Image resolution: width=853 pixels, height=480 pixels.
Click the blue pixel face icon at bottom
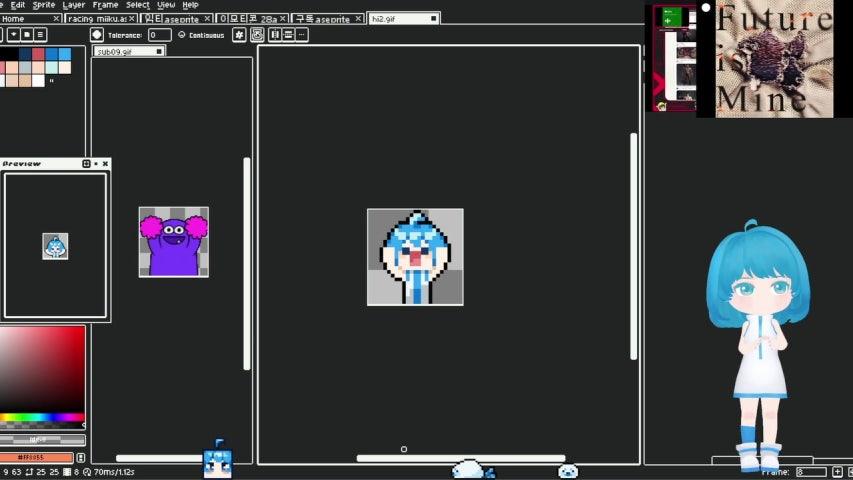pyautogui.click(x=218, y=460)
